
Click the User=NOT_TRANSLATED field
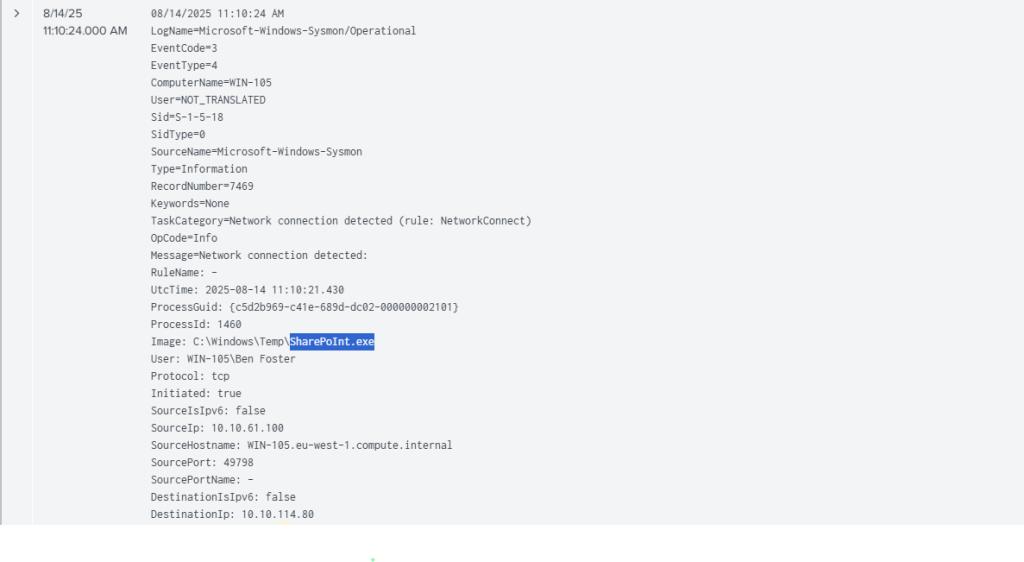208,100
